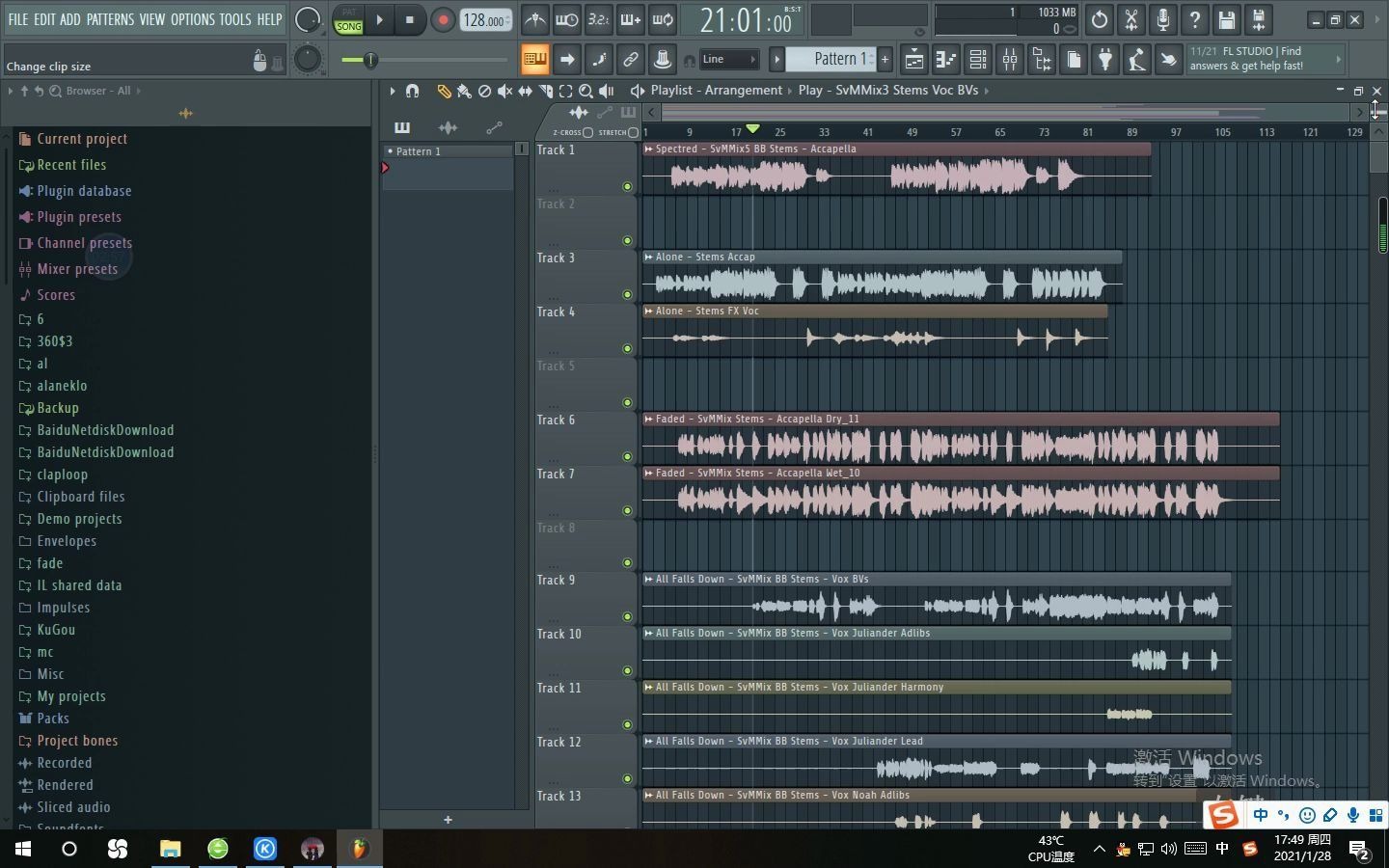The height and width of the screenshot is (868, 1389).
Task: Mute Track 6 using its green light
Action: click(627, 456)
